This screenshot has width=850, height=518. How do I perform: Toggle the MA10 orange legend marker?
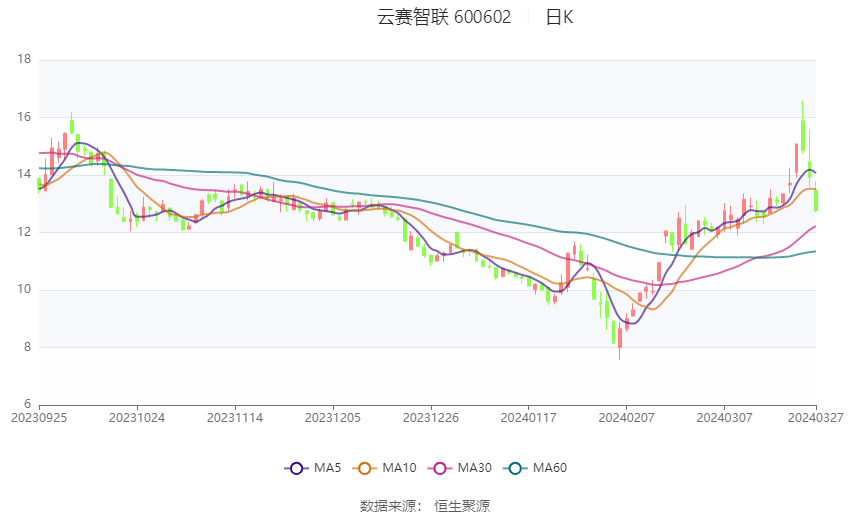pos(364,468)
